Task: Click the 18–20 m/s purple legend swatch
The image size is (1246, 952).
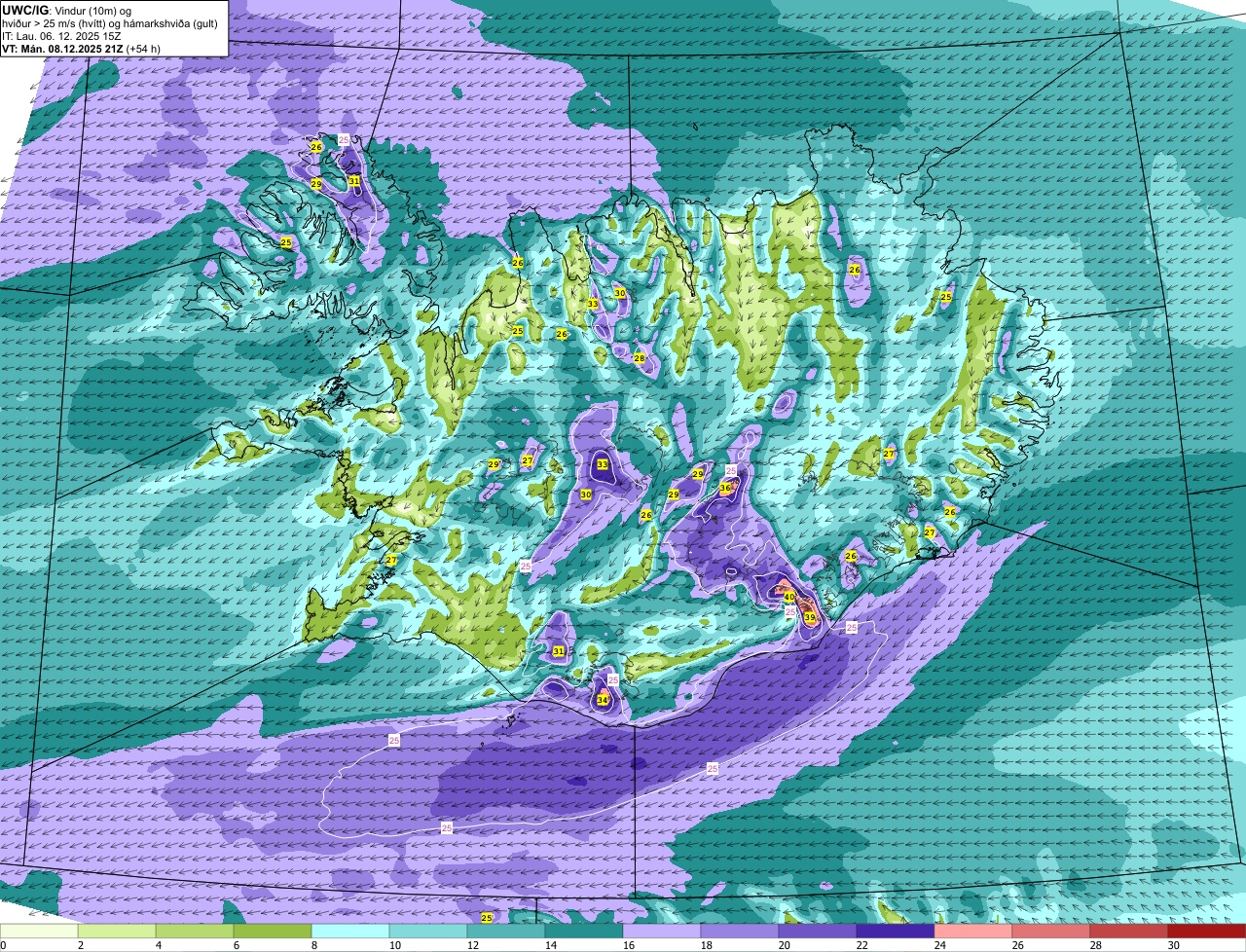Action: [740, 932]
